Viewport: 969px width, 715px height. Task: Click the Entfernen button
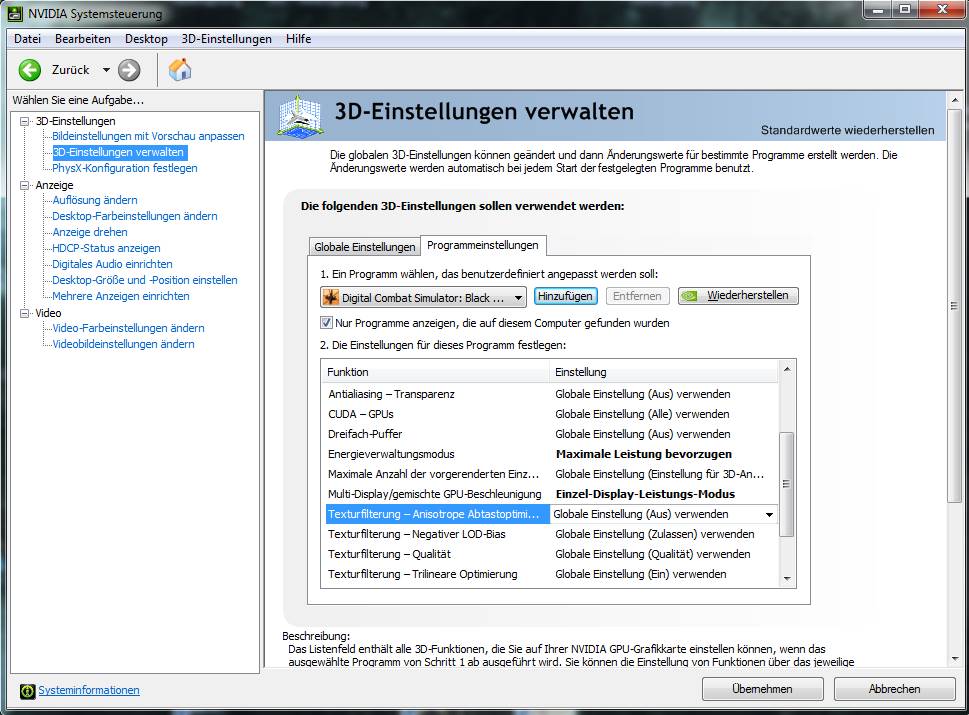pos(637,296)
